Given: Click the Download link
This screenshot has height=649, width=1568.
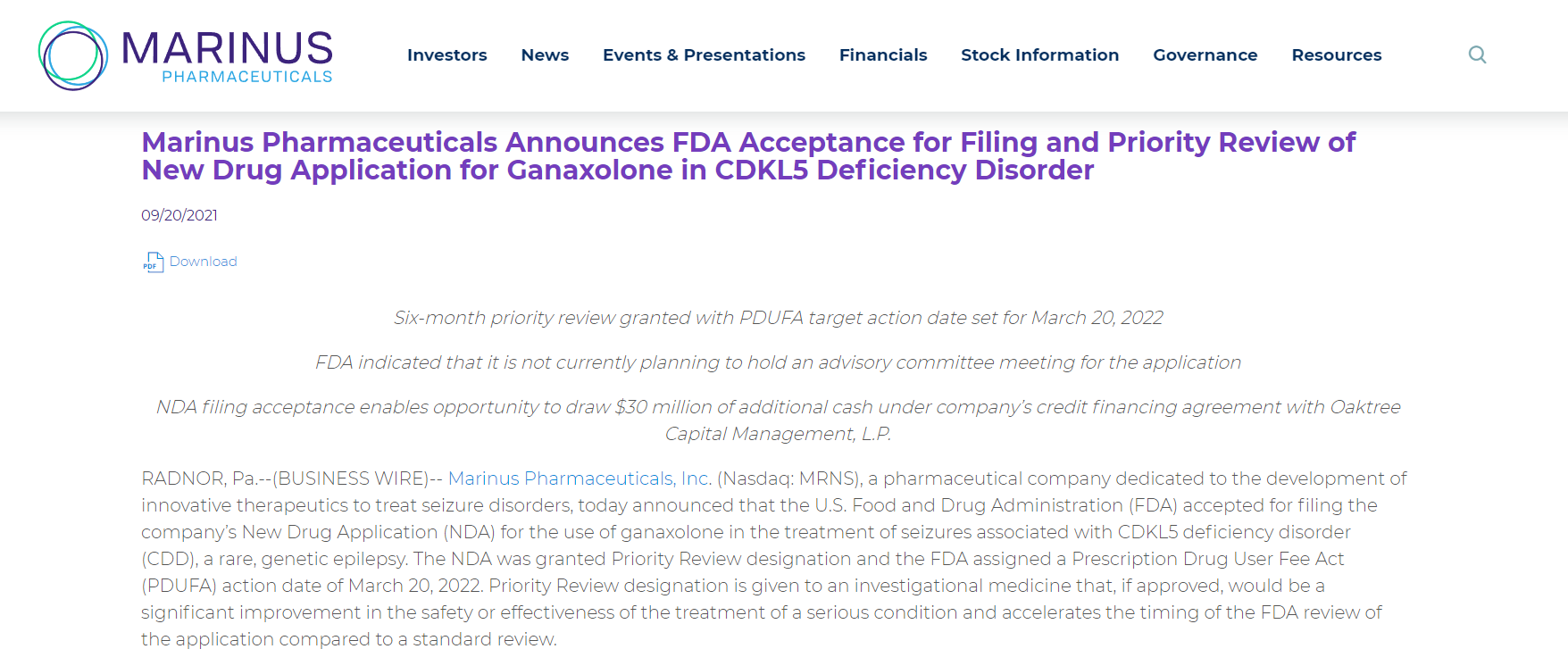Looking at the screenshot, I should [x=204, y=262].
